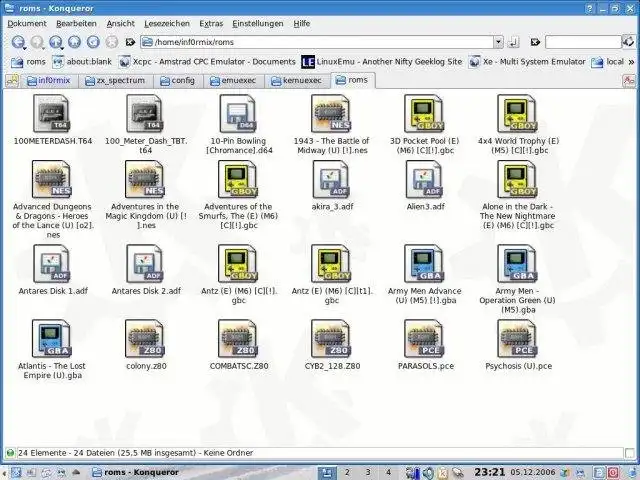Open the about:blank bookmark

pyautogui.click(x=82, y=62)
